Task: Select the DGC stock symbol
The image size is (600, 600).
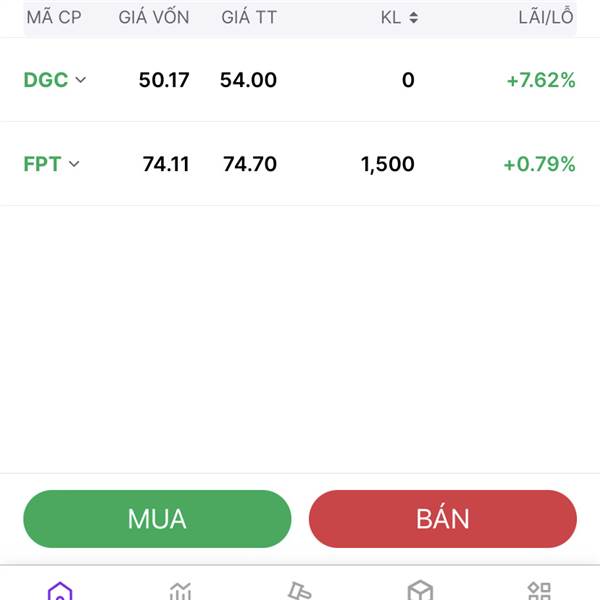Action: tap(46, 80)
